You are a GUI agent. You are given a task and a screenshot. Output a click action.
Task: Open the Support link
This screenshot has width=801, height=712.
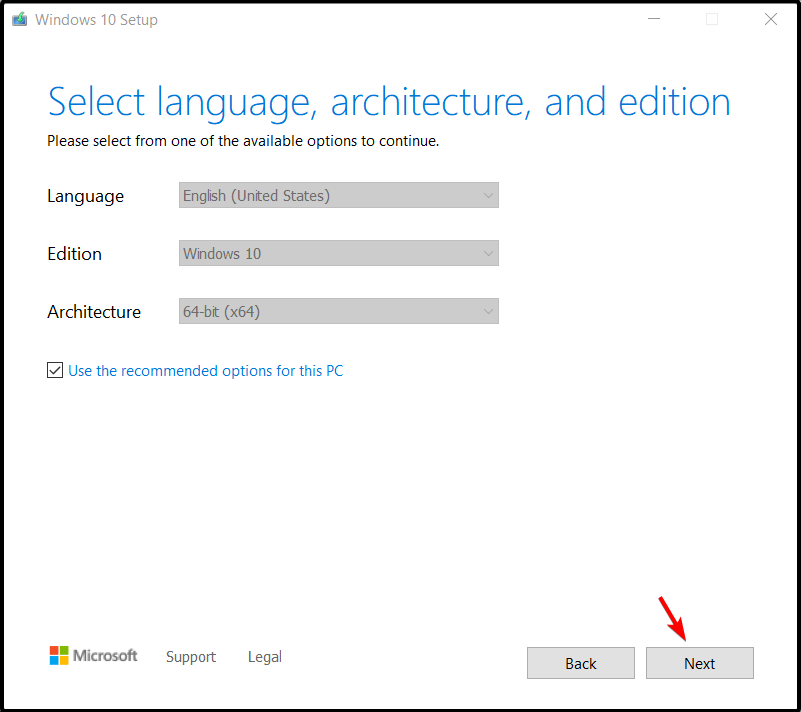191,657
